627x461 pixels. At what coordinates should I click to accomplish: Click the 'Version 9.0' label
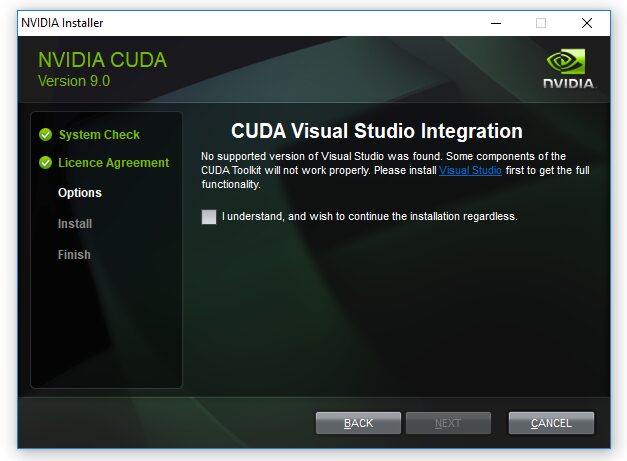click(74, 81)
